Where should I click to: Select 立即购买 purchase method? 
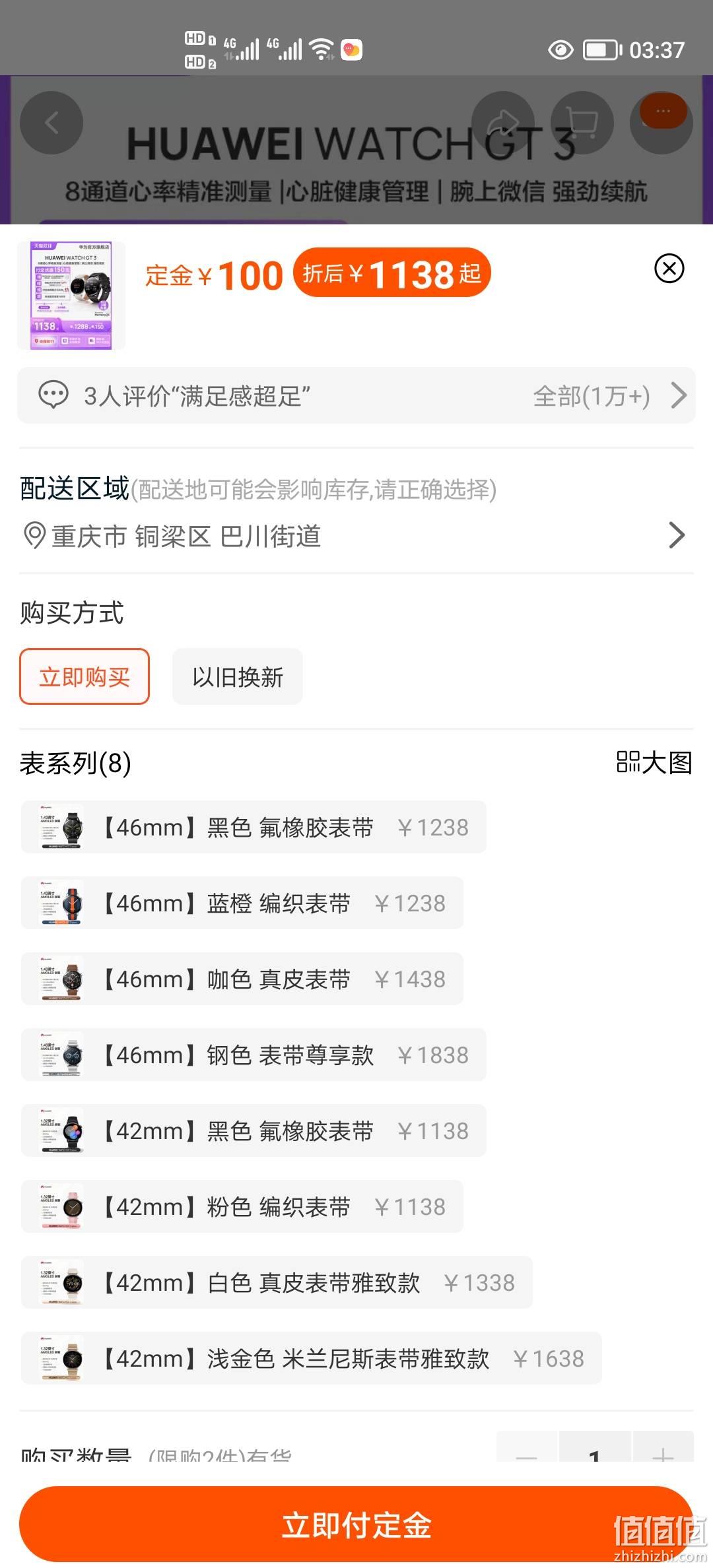(85, 676)
